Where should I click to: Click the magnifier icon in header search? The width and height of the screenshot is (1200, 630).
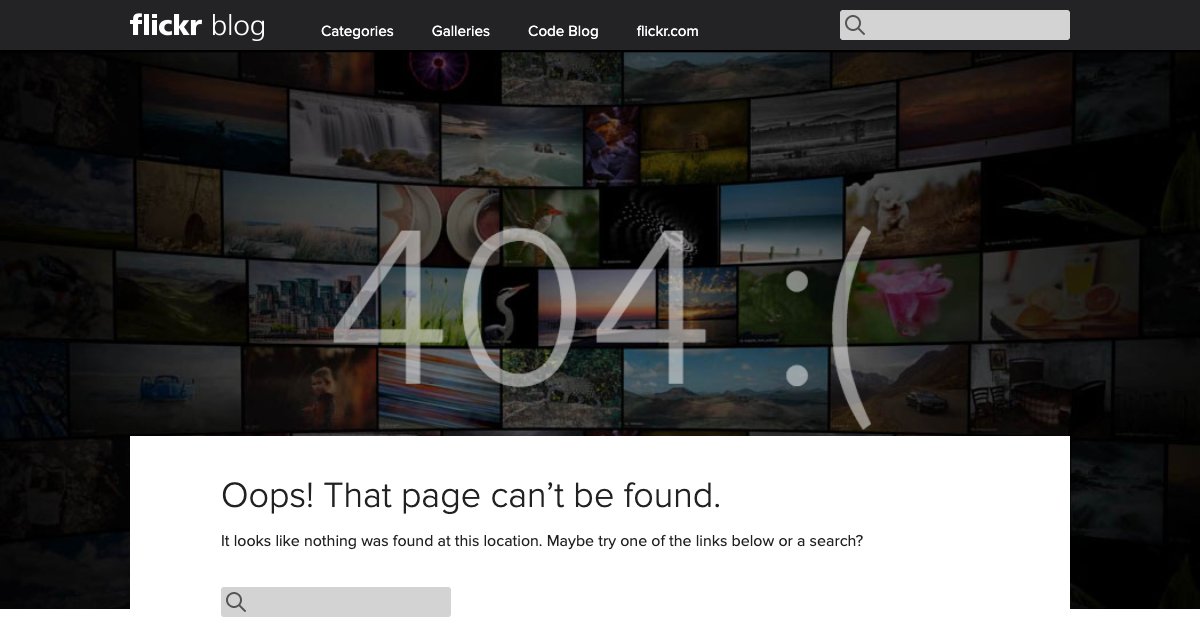pyautogui.click(x=855, y=25)
